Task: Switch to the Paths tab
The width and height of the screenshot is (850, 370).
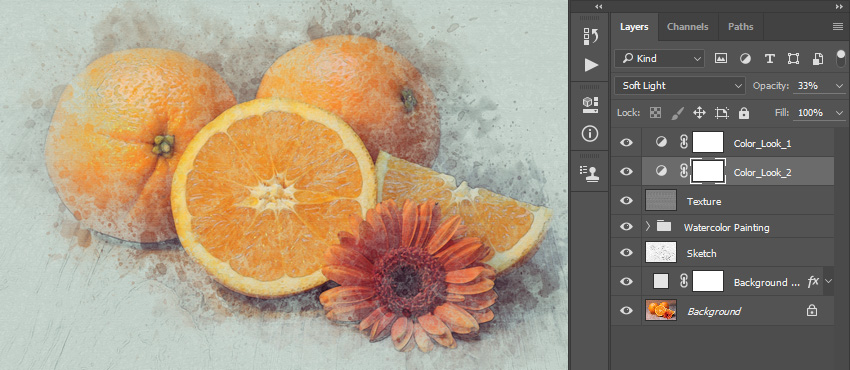Action: (740, 27)
